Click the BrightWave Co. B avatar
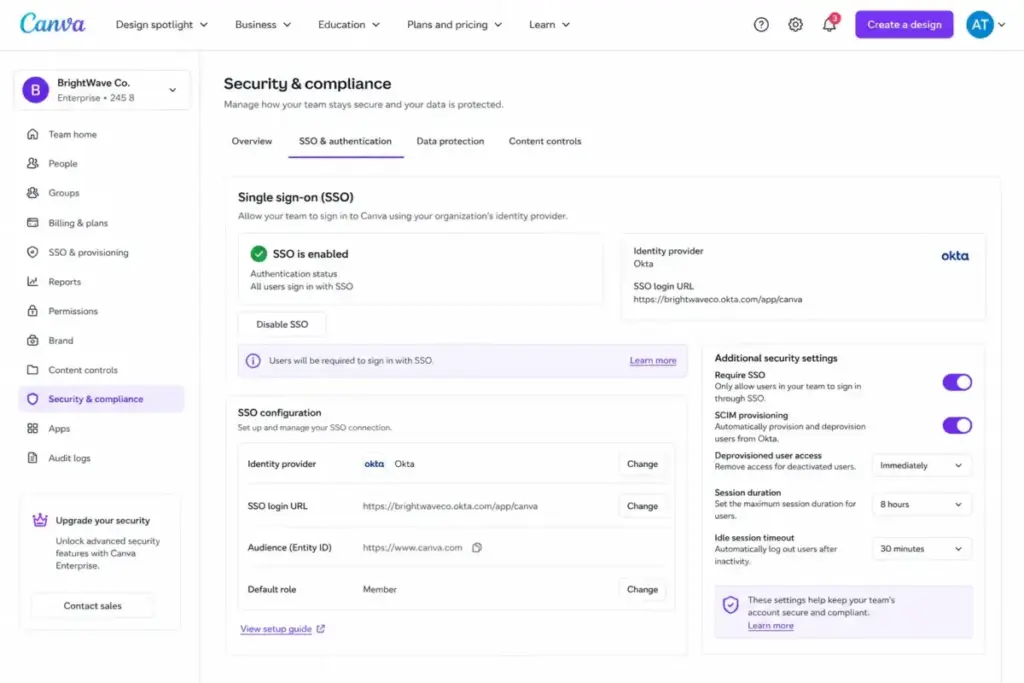 [x=36, y=89]
